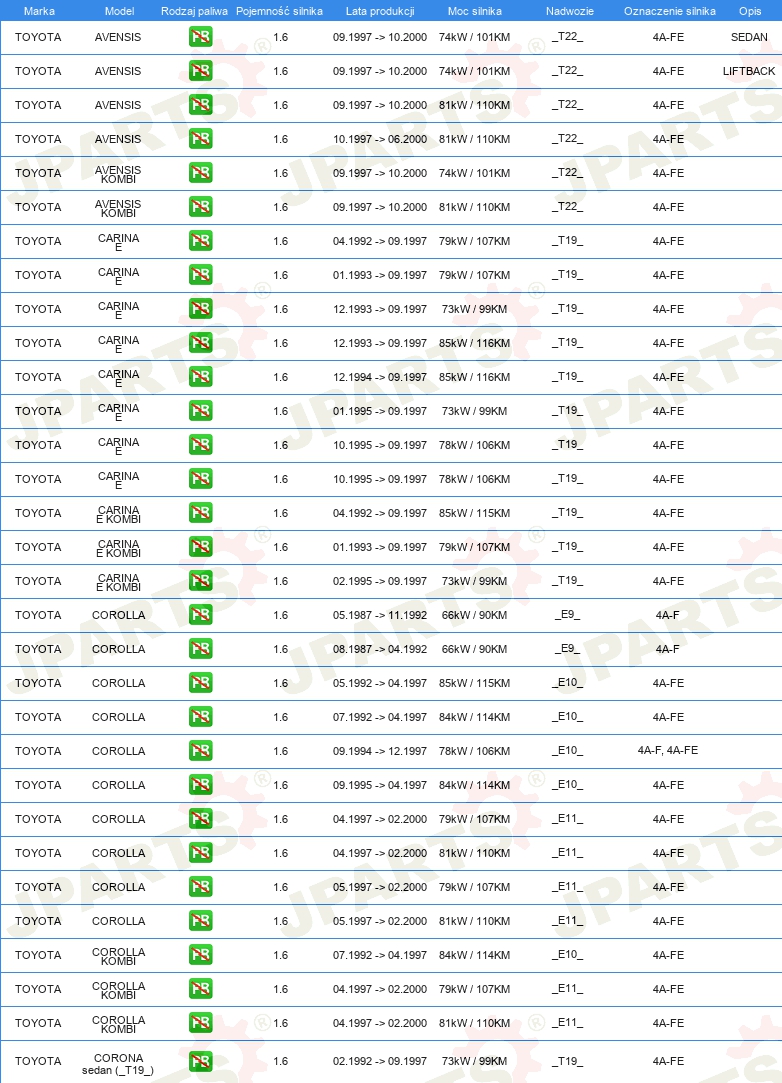Click '_E10_' body cell in Corolla Kombi 07.1992 row
Screen dimensions: 782x1083
(567, 955)
